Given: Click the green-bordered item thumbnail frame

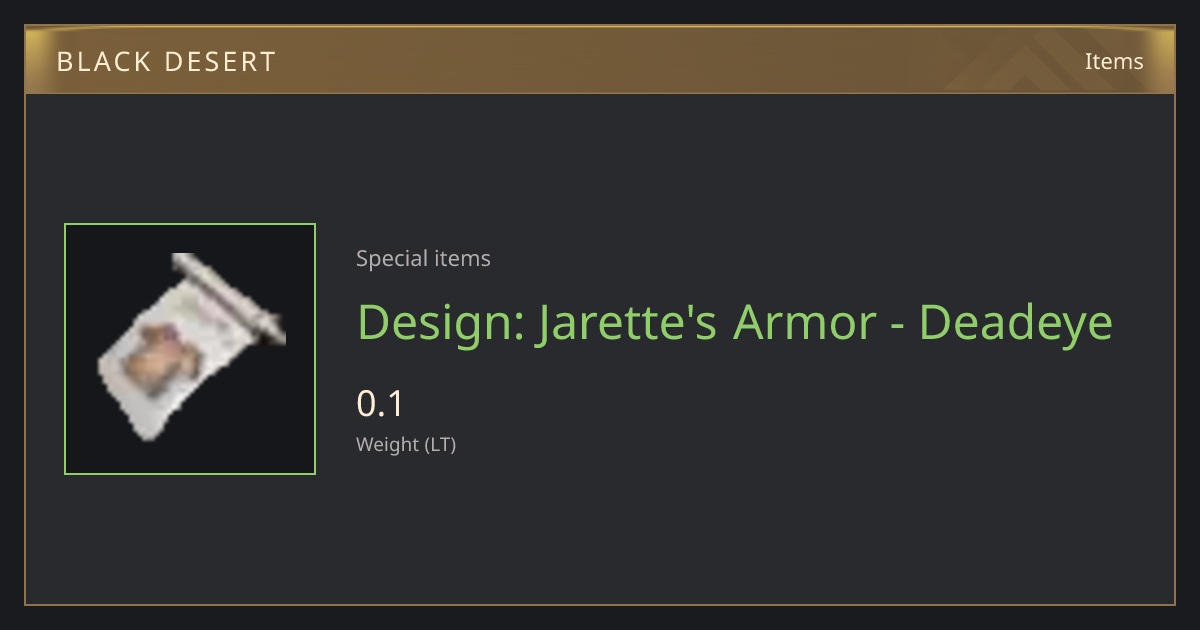Looking at the screenshot, I should pos(190,349).
